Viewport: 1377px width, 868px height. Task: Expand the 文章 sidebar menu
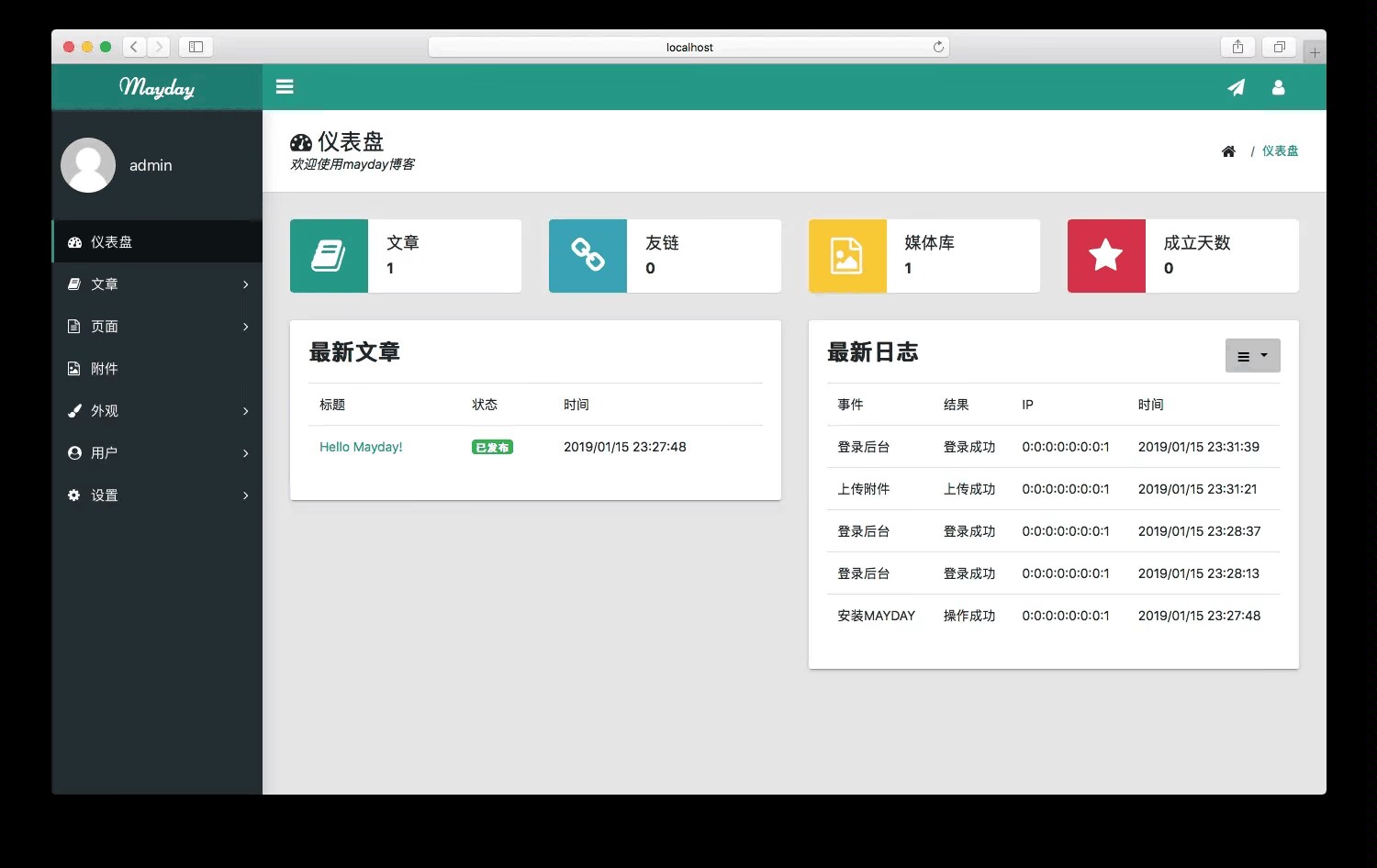157,284
